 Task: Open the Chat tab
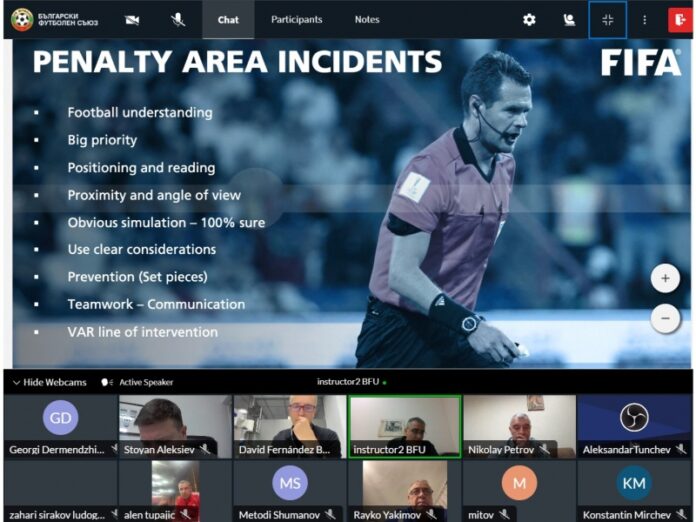(228, 20)
